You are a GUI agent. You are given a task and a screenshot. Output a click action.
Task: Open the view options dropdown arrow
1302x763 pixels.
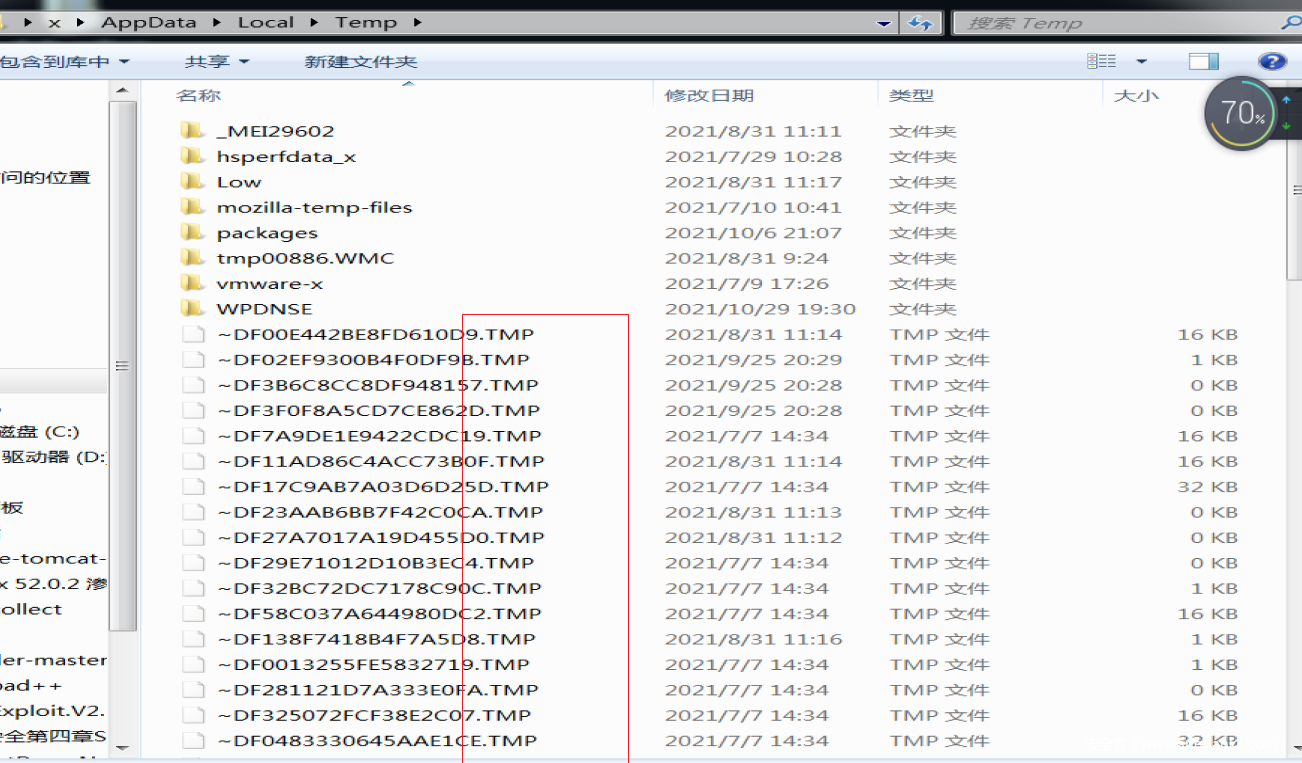(x=1141, y=62)
